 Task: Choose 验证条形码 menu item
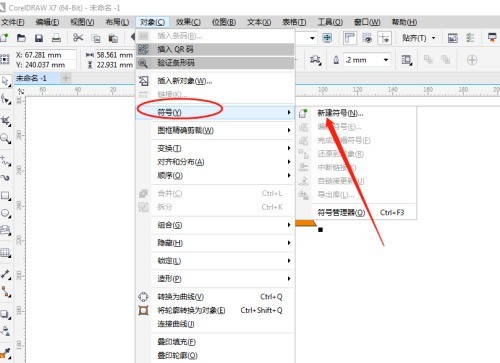click(215, 63)
